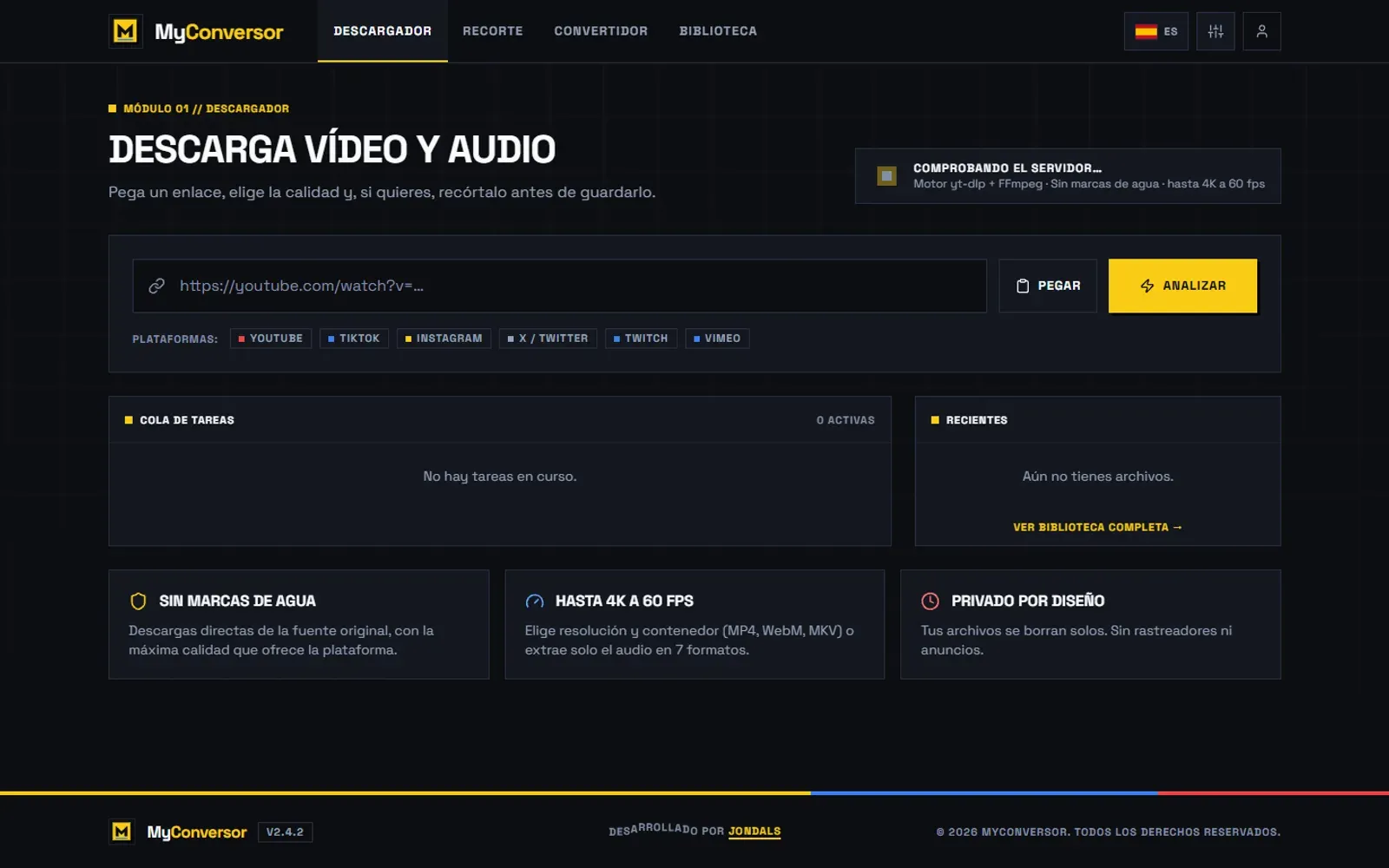Click the v2.4.2 version badge
The width and height of the screenshot is (1389, 868).
(285, 832)
